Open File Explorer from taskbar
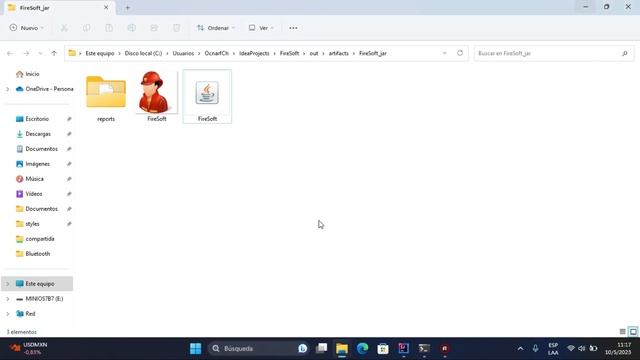The height and width of the screenshot is (360, 640). pos(342,349)
